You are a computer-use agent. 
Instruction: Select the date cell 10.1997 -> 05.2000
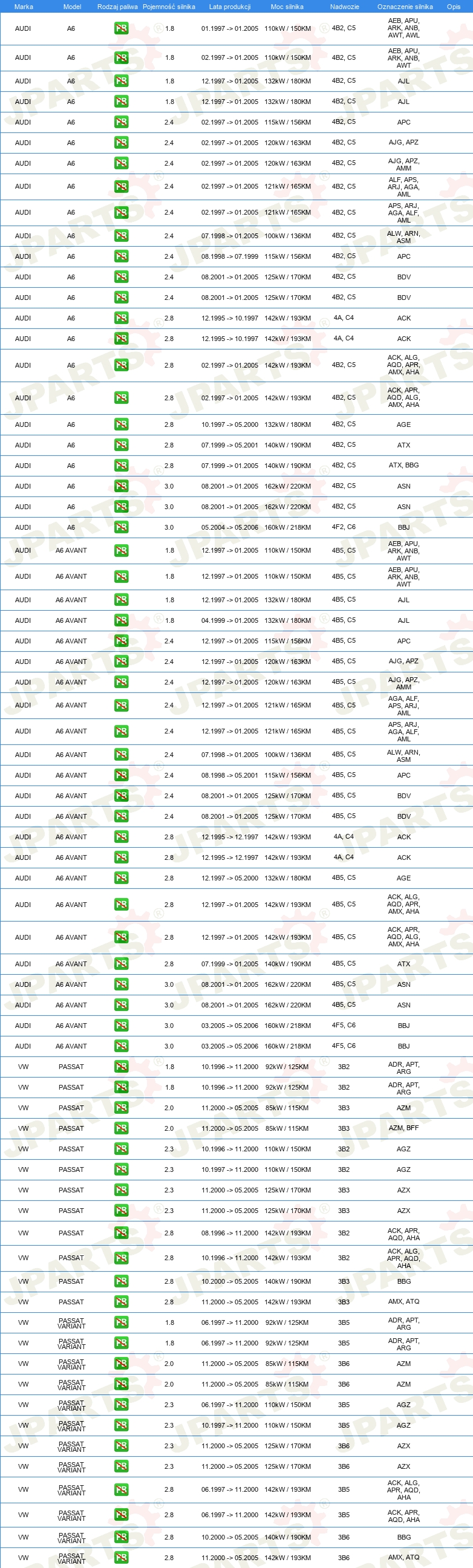tap(230, 425)
